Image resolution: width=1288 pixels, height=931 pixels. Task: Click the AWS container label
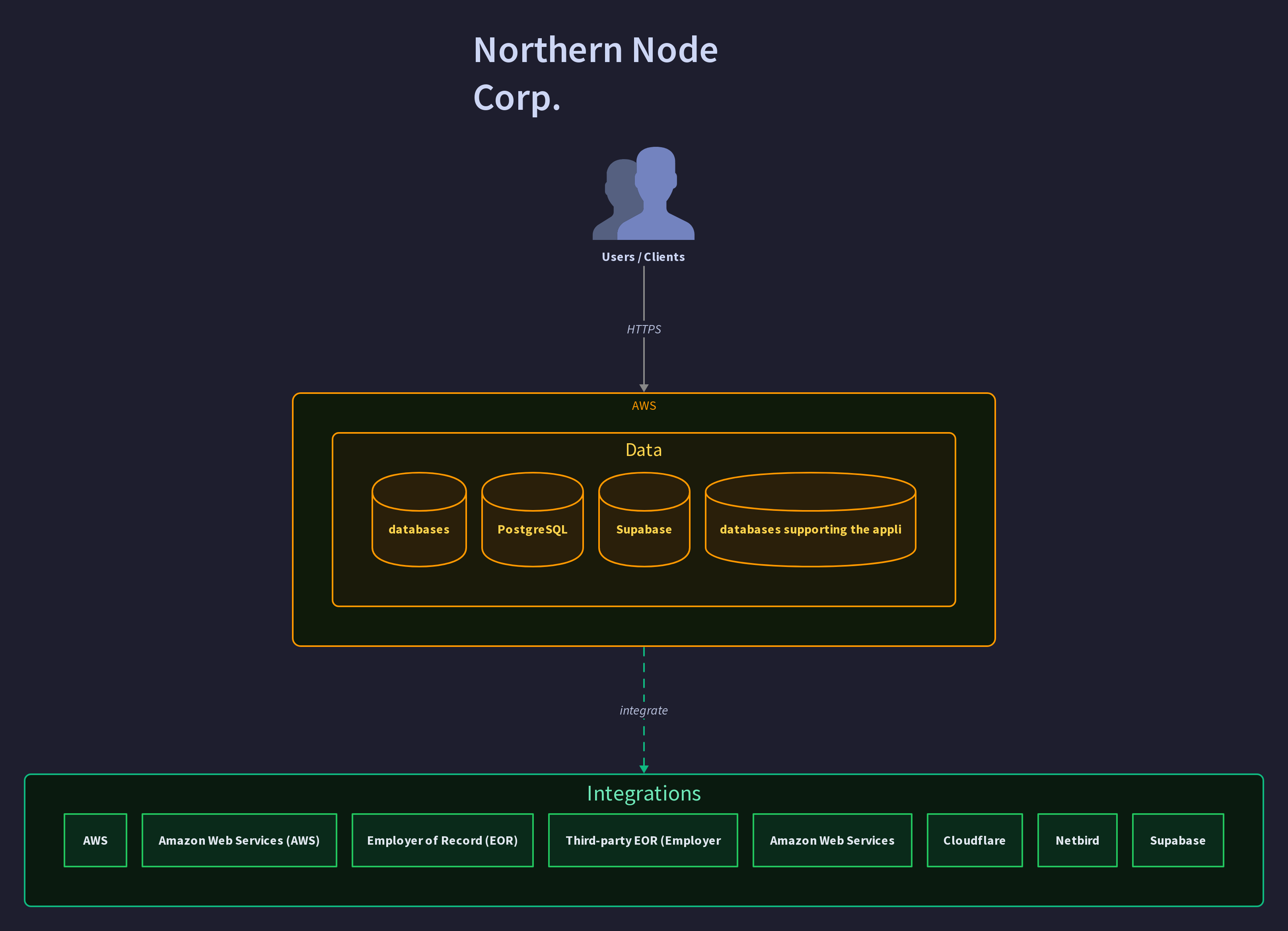click(x=644, y=405)
